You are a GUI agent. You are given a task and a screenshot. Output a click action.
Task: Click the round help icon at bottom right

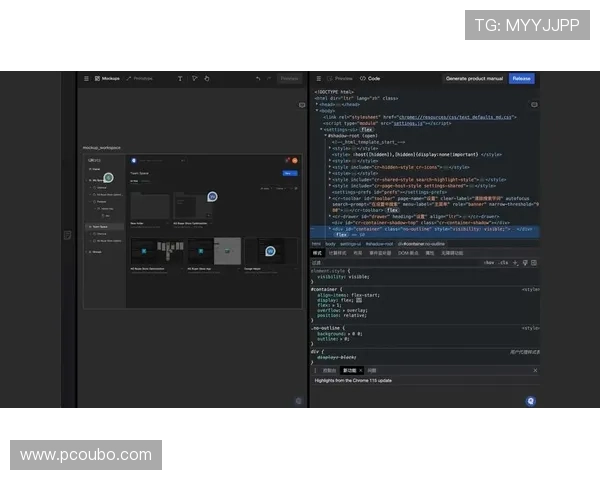pyautogui.click(x=530, y=400)
